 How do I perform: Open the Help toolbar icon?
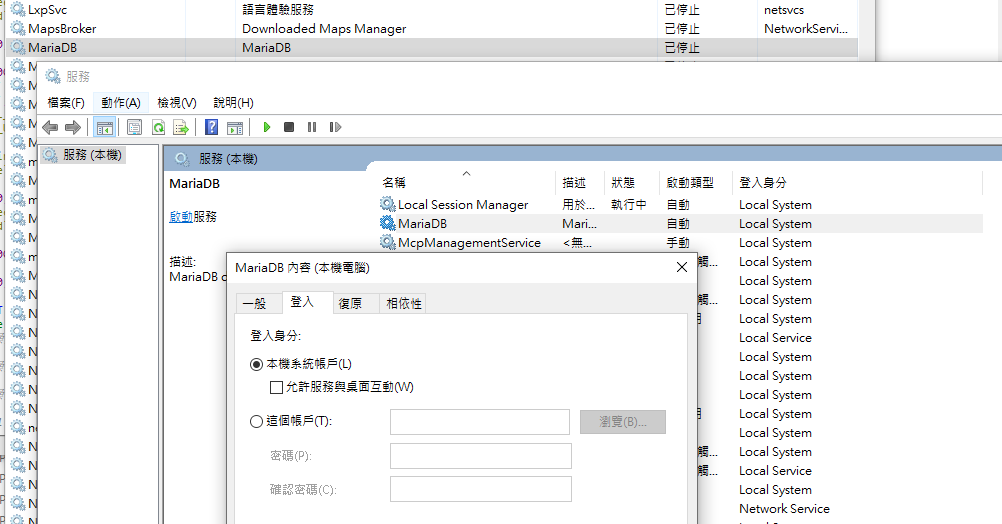(x=212, y=127)
